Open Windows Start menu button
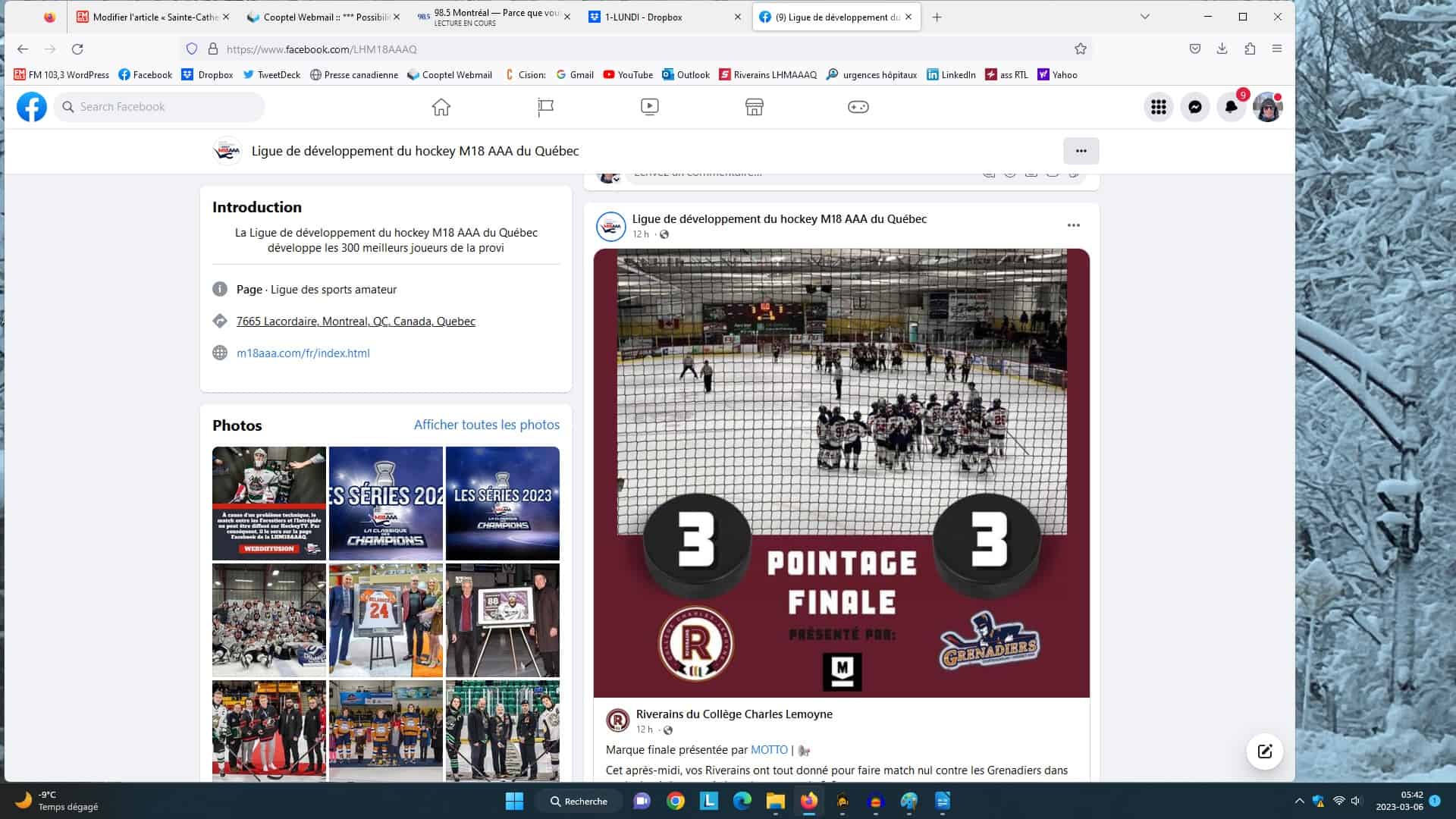 [514, 801]
